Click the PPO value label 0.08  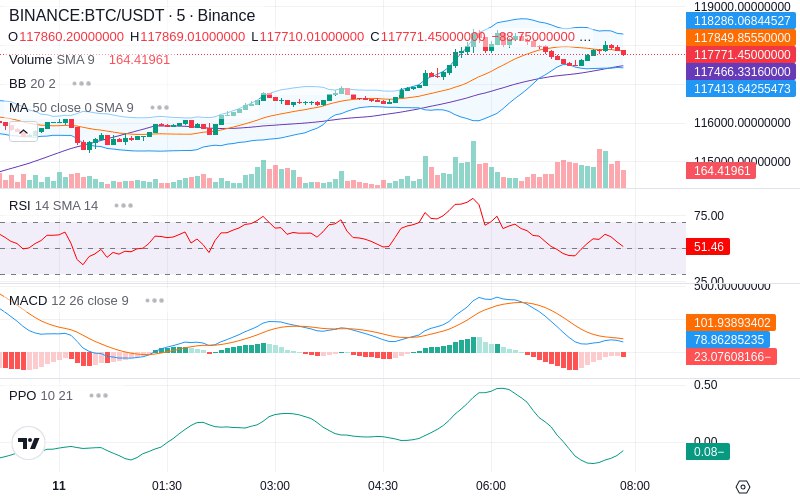[708, 452]
